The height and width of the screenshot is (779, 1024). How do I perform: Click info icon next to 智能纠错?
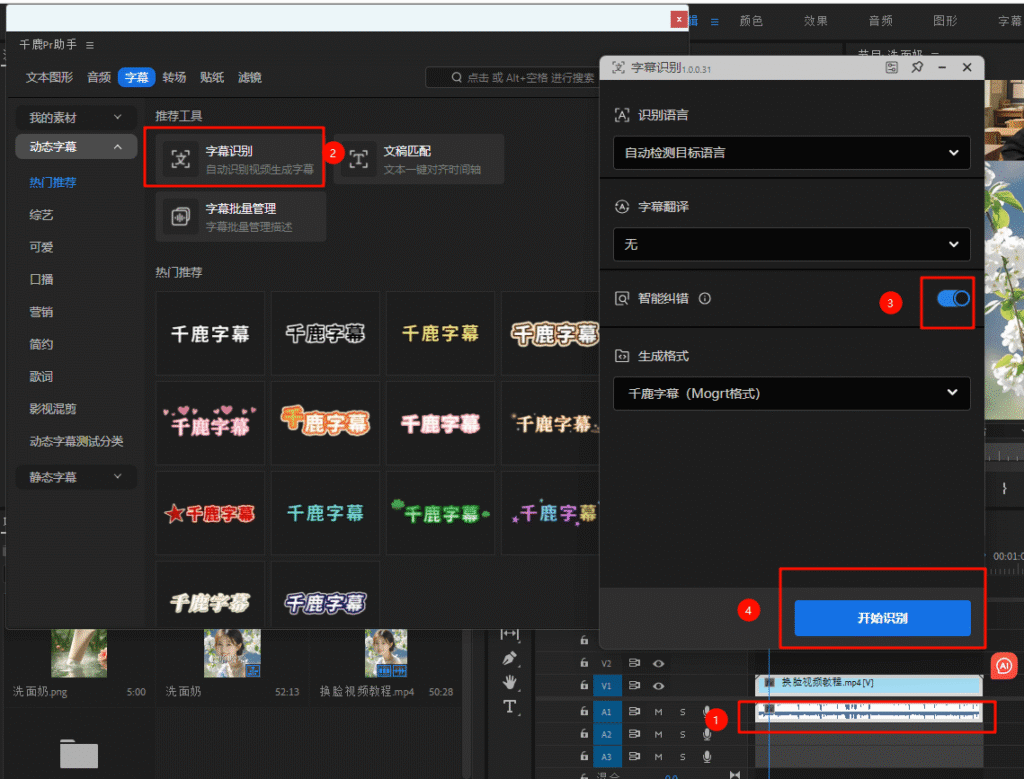coord(705,298)
